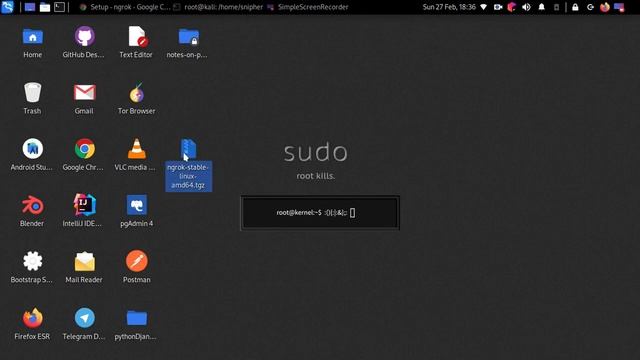640x360 pixels.
Task: Select the Postman desktop icon
Action: click(x=136, y=267)
